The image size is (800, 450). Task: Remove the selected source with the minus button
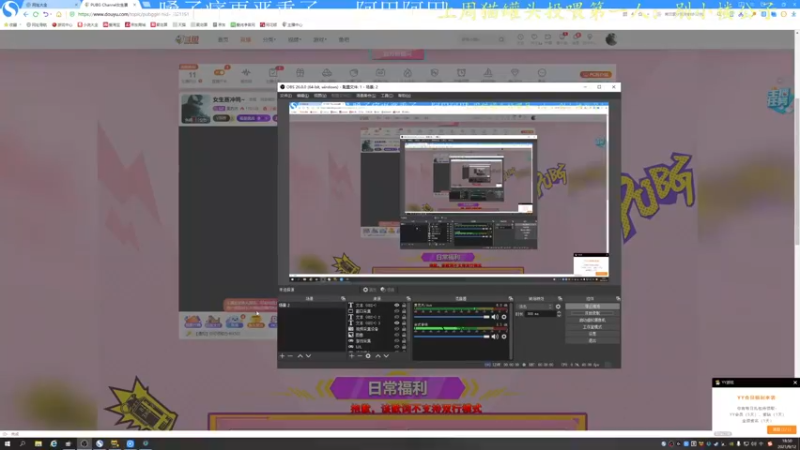click(x=360, y=356)
